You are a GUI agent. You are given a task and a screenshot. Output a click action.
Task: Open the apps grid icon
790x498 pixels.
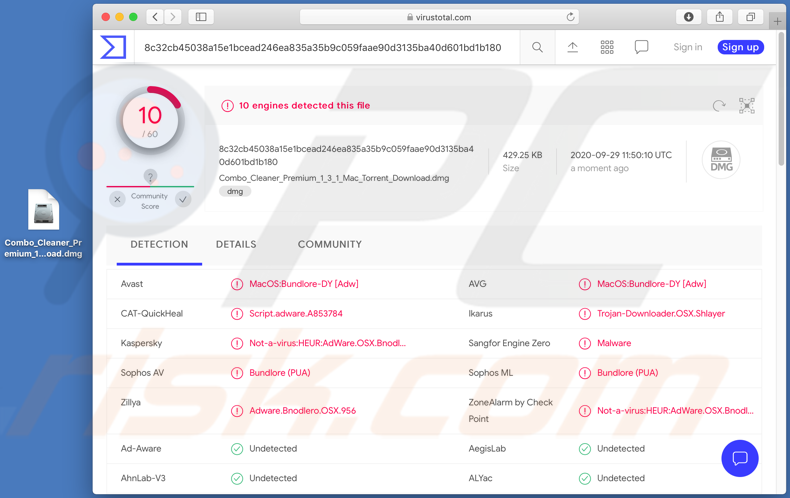pyautogui.click(x=607, y=47)
